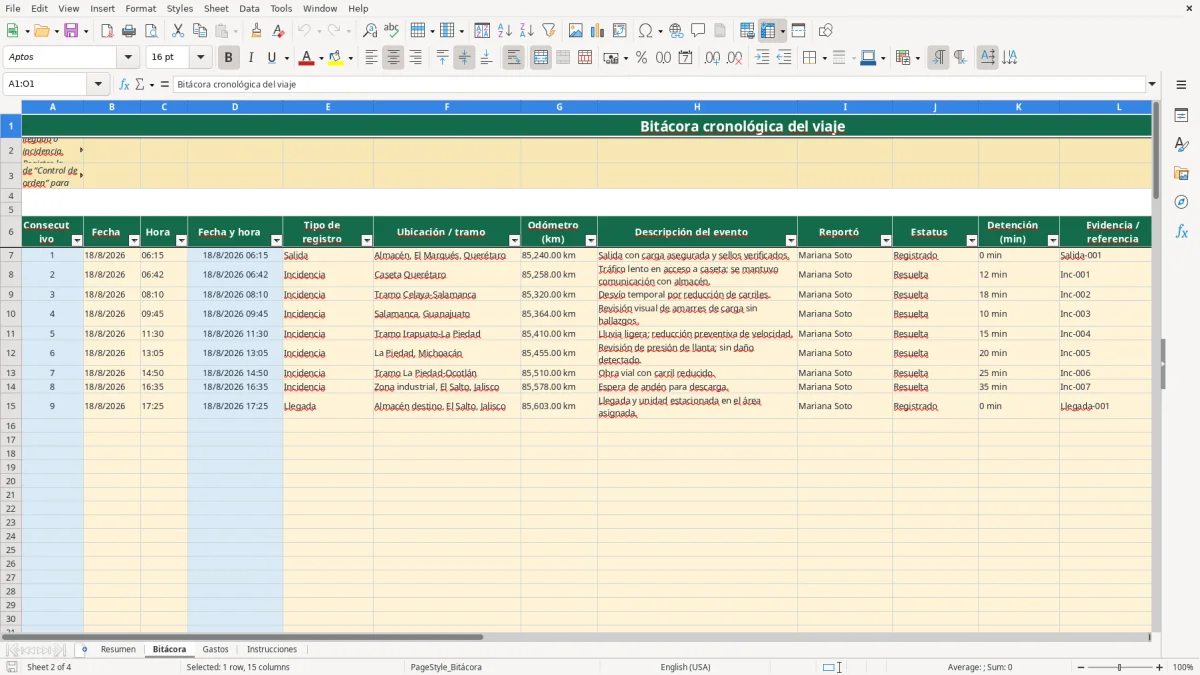Insert hyperlink globe icon
This screenshot has height=675, width=1200.
(676, 31)
